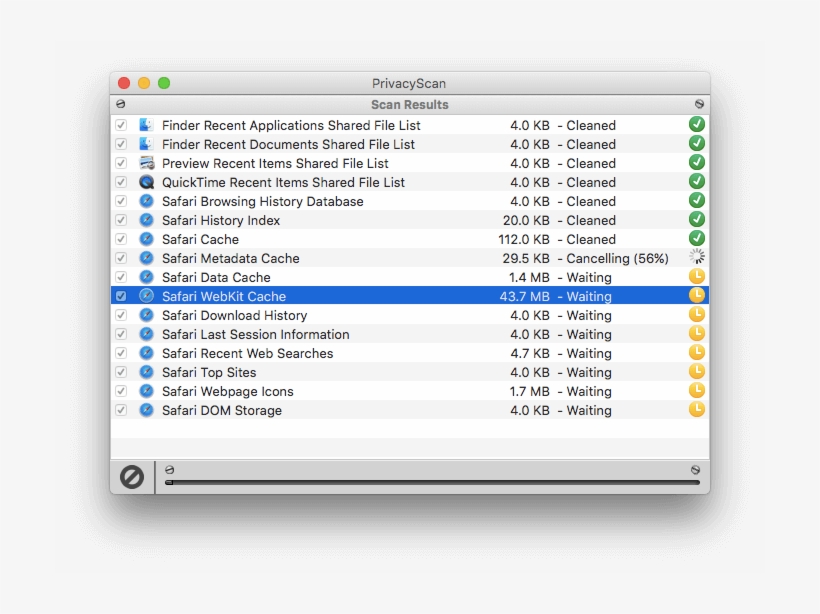Click Safari icon next to Safari Metadata Cache
Image resolution: width=820 pixels, height=614 pixels.
tap(146, 258)
